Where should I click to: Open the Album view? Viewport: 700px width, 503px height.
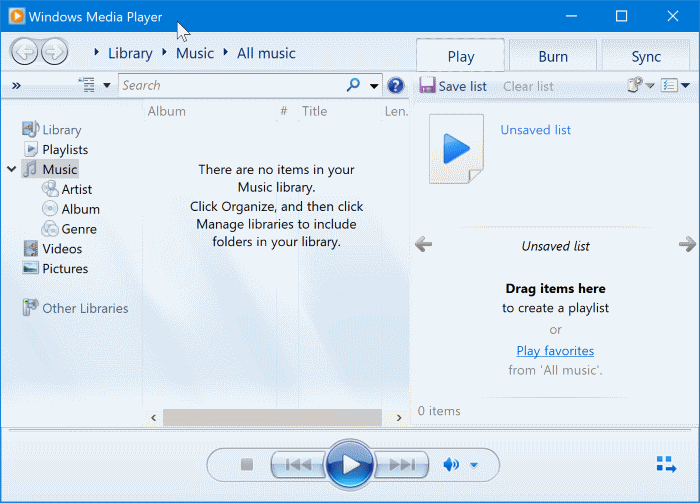pyautogui.click(x=71, y=209)
